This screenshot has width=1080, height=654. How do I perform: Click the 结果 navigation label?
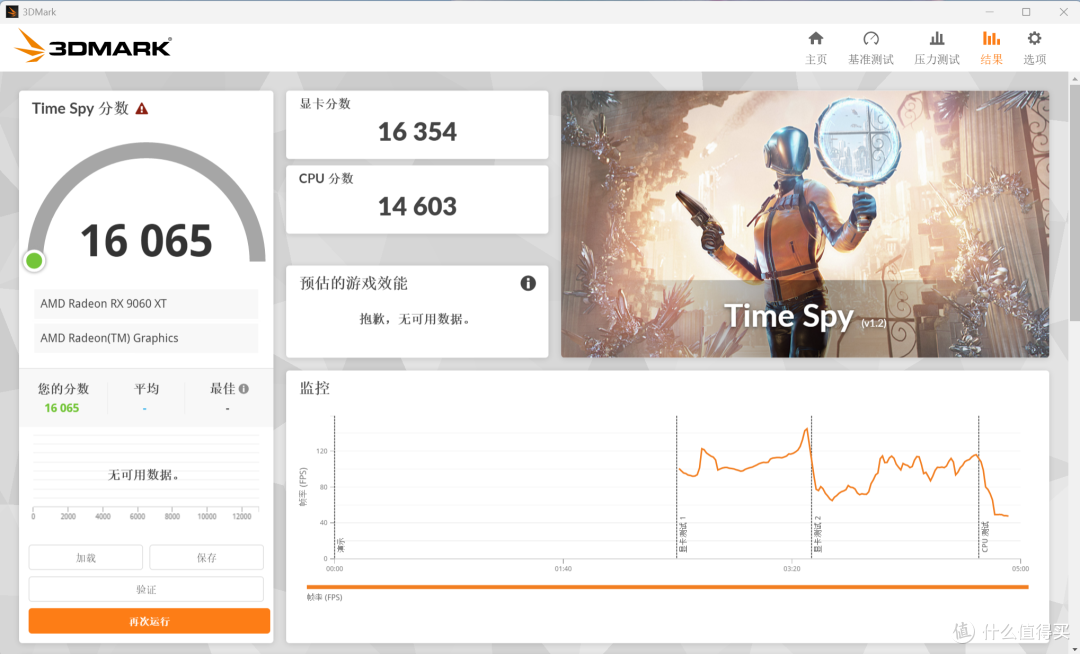(991, 60)
